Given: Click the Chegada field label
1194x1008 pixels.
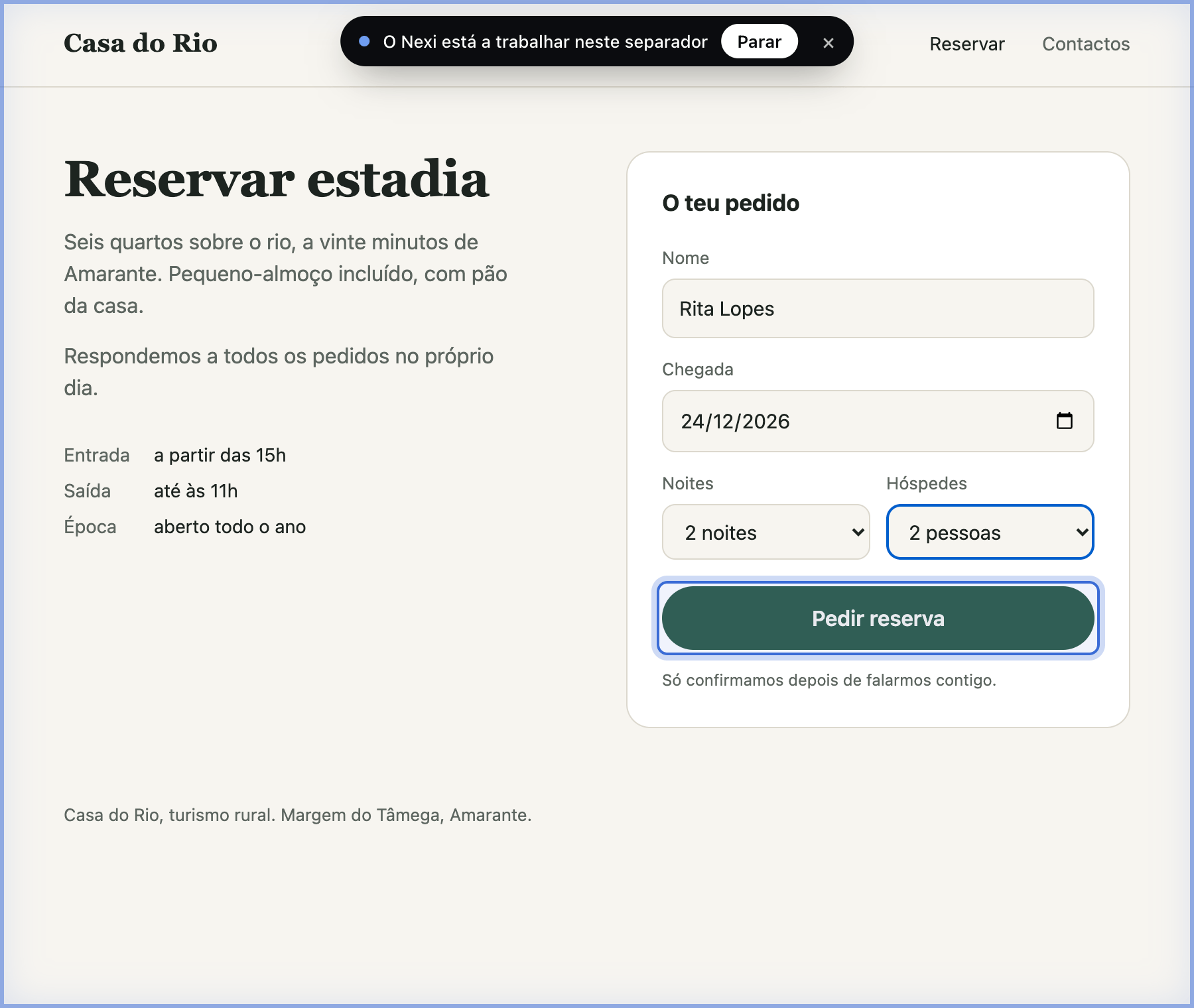Looking at the screenshot, I should pos(698,369).
